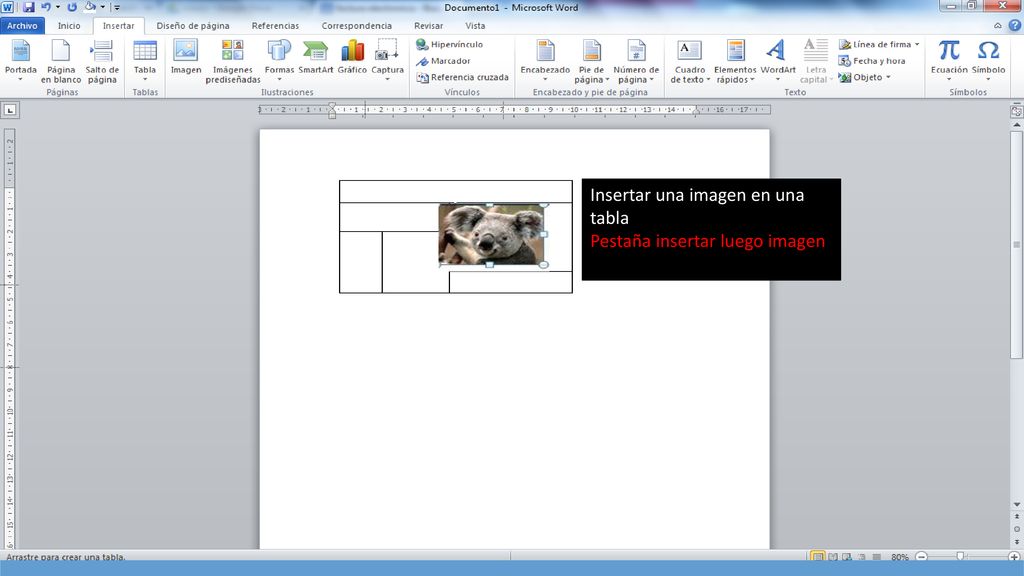
Task: Undo the last action
Action: pyautogui.click(x=46, y=7)
